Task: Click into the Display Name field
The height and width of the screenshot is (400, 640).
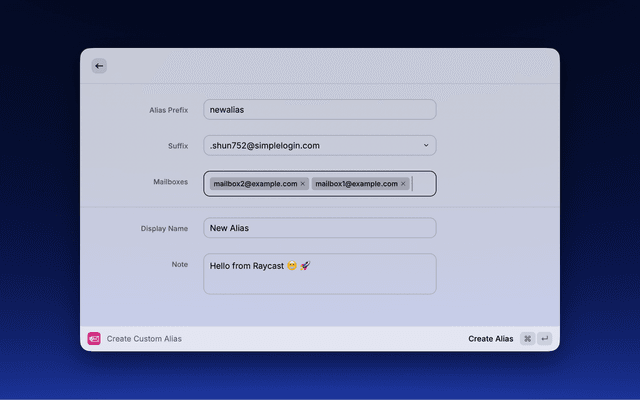Action: click(319, 228)
